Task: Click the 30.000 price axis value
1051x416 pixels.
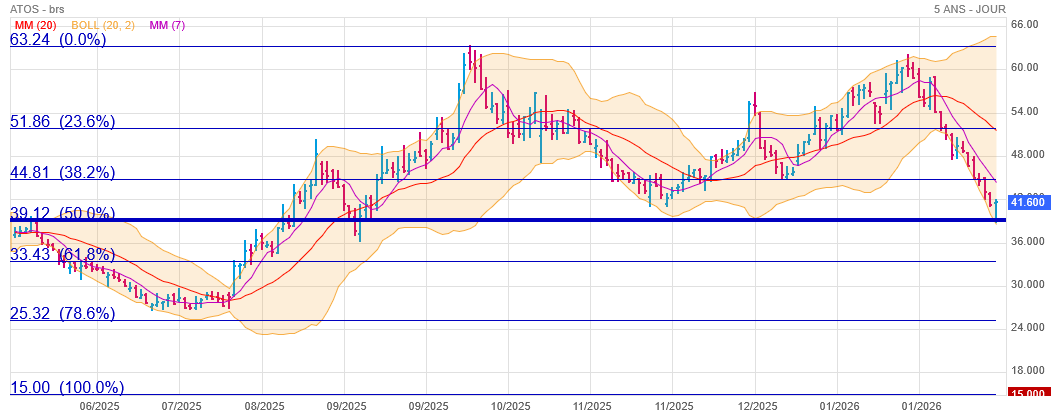Action: click(1028, 284)
